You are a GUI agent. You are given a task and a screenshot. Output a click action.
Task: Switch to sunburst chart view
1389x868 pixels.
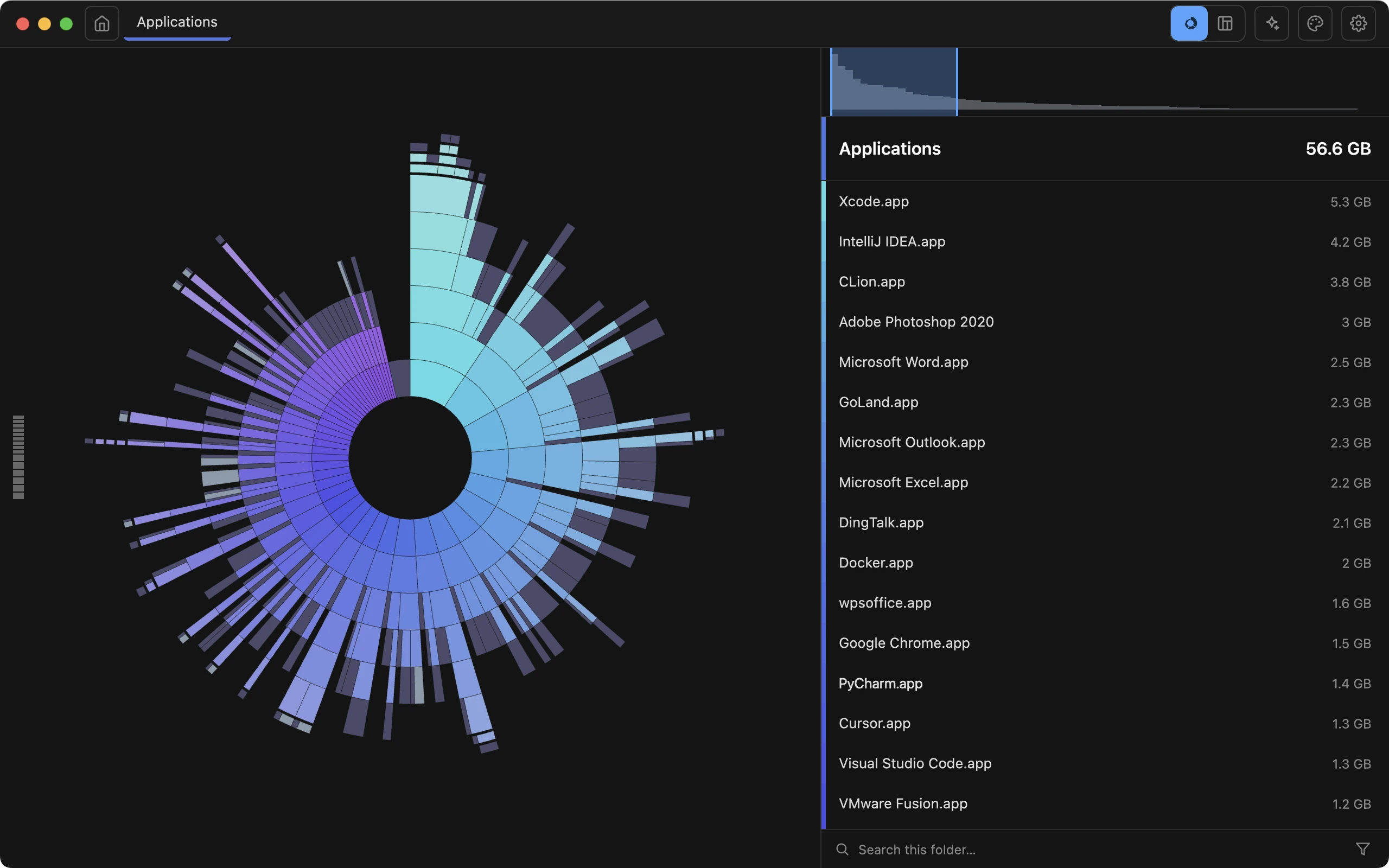pos(1189,23)
